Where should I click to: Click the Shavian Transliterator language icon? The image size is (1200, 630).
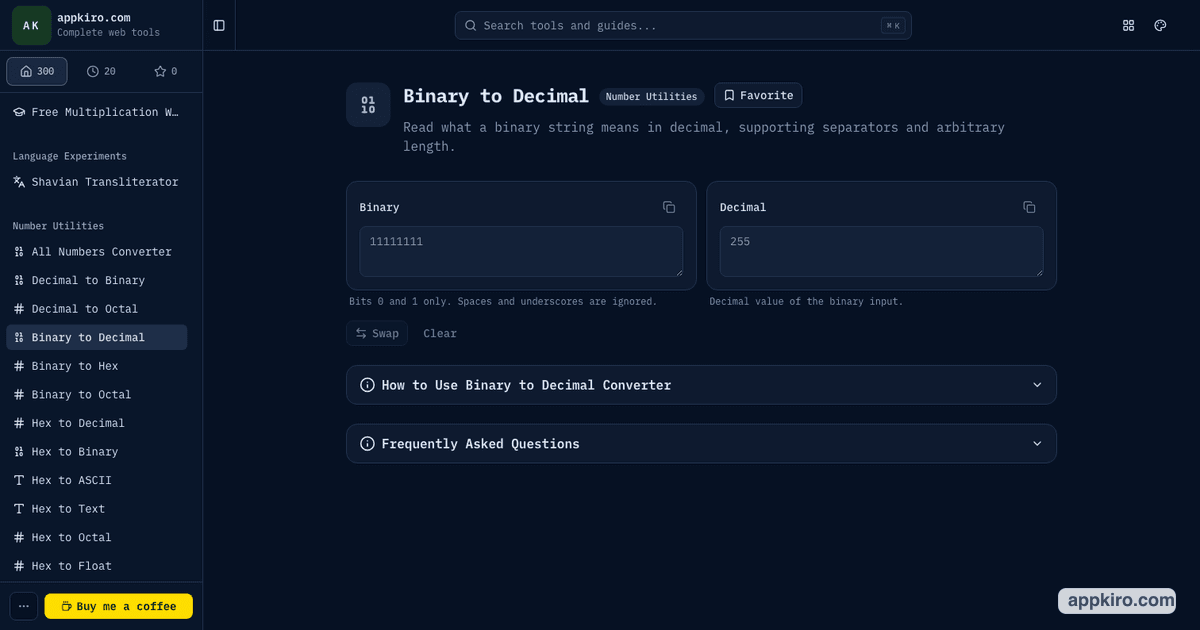pos(19,182)
